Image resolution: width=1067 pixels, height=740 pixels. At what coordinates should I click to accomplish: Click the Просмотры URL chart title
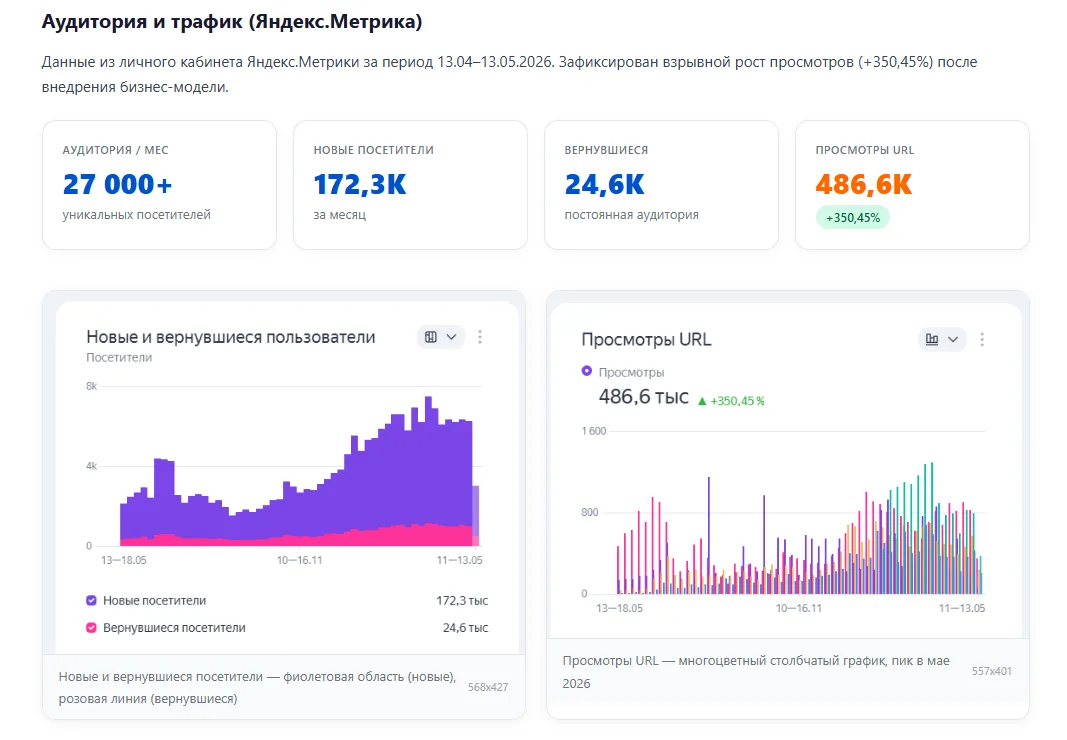646,340
